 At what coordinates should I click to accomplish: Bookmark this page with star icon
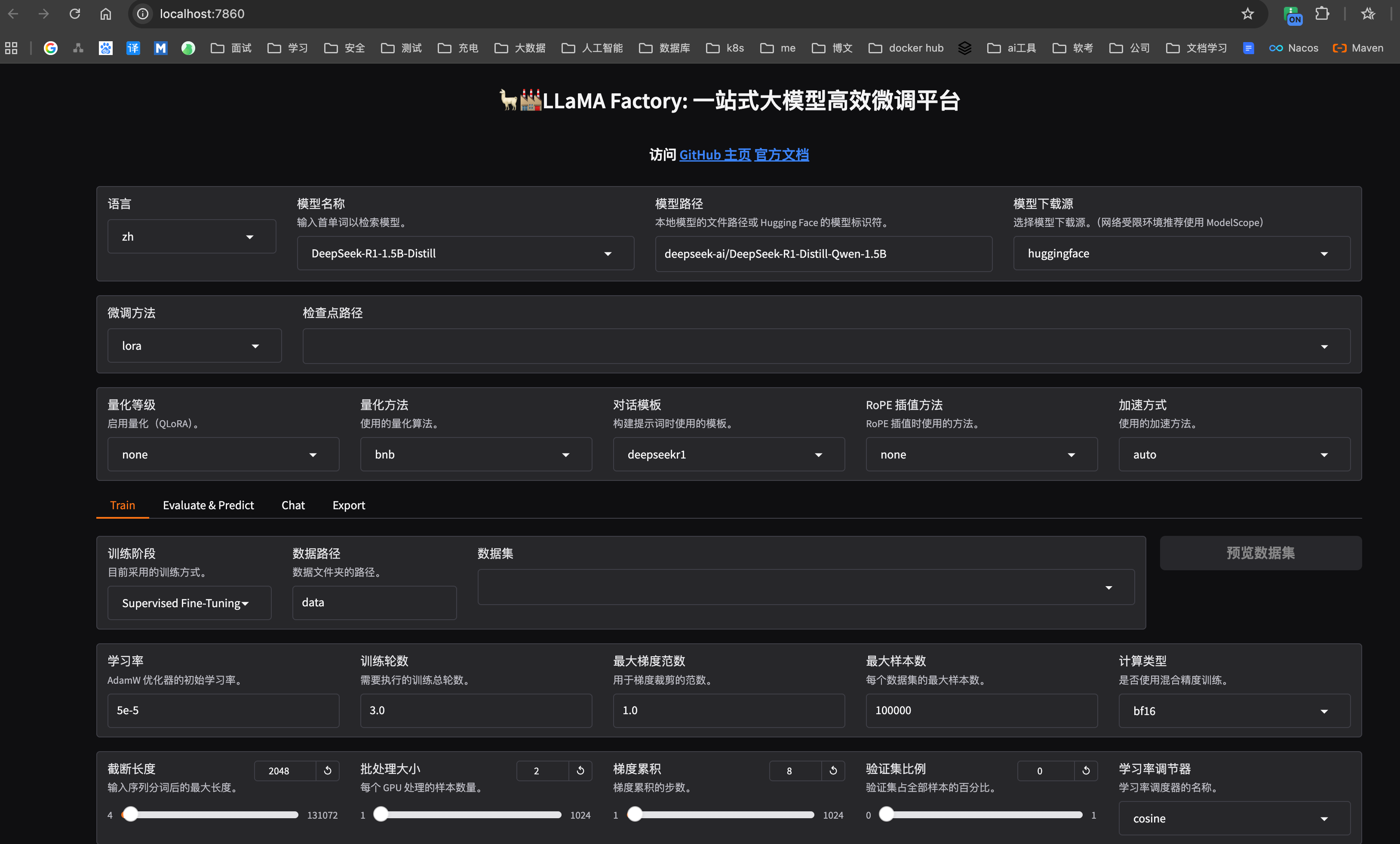1247,14
